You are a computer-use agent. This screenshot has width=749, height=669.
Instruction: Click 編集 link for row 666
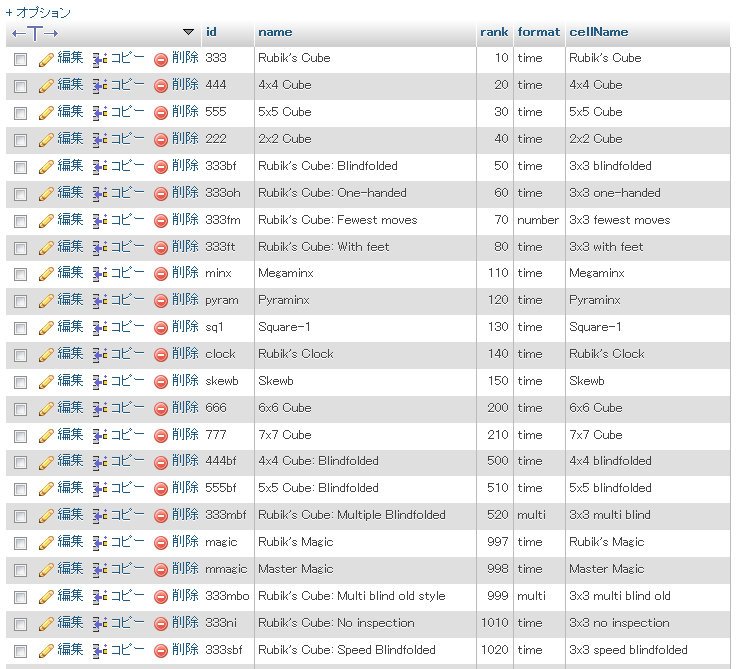click(x=70, y=407)
